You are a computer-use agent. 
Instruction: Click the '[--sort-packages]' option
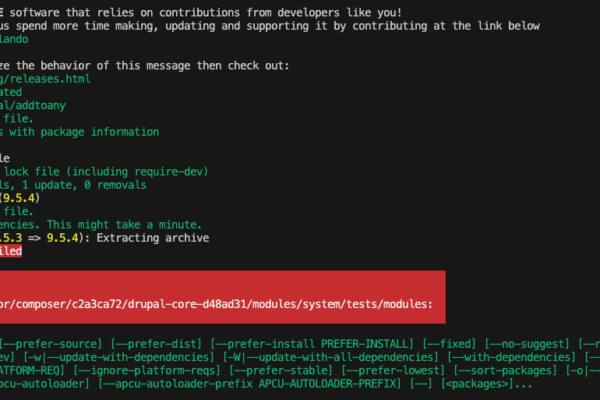(505, 371)
